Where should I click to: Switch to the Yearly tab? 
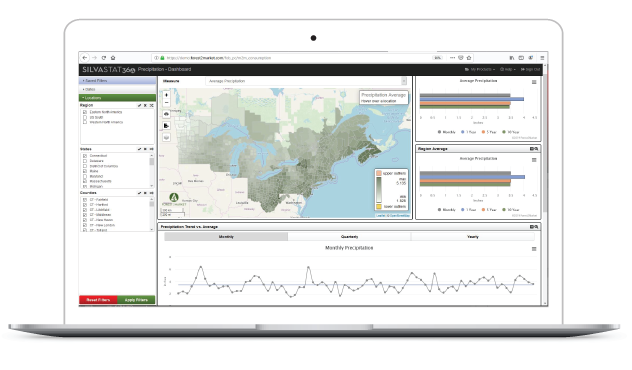pos(473,237)
